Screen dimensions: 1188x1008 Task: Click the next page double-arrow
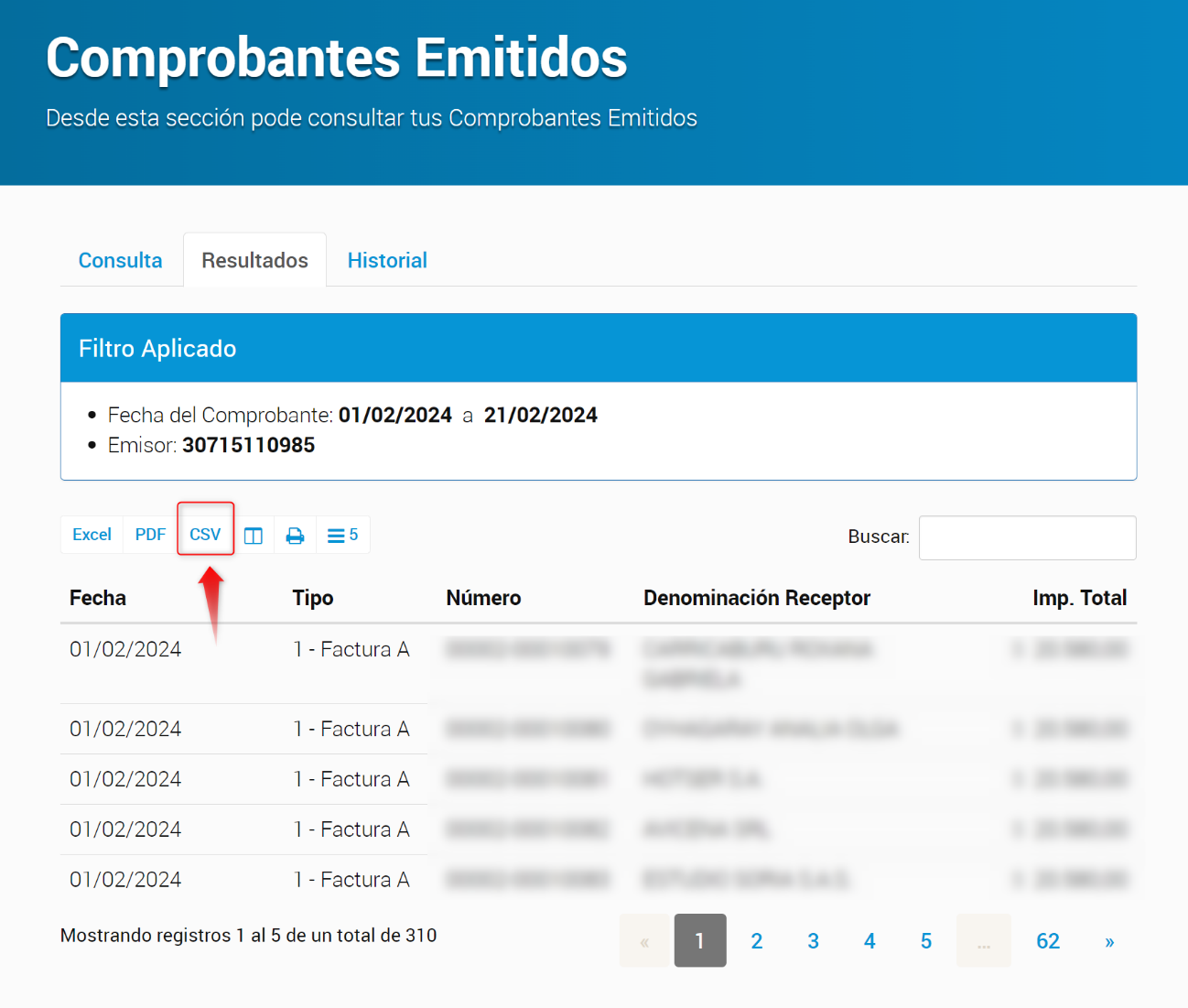(x=1109, y=941)
